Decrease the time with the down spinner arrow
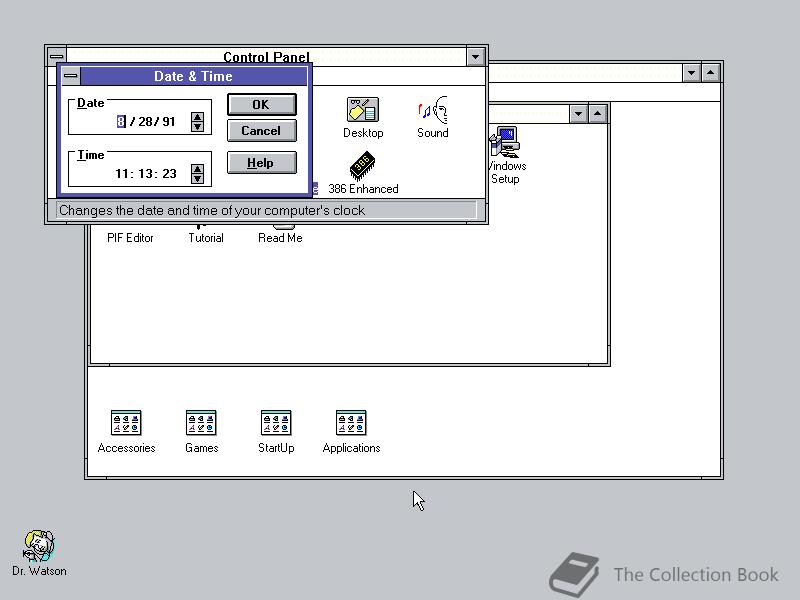Screen dimensions: 800x600 pyautogui.click(x=197, y=179)
